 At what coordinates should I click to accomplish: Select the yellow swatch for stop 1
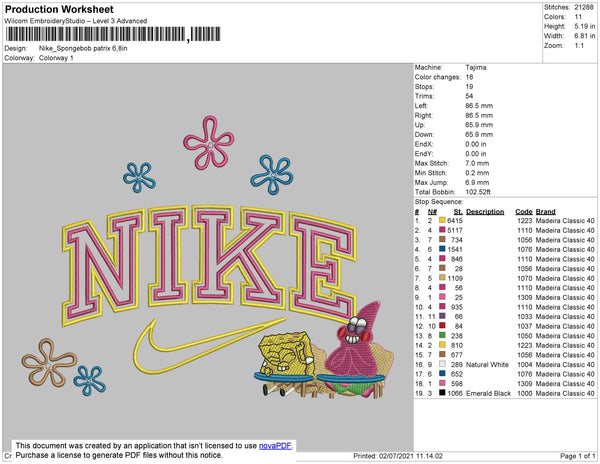tap(442, 220)
